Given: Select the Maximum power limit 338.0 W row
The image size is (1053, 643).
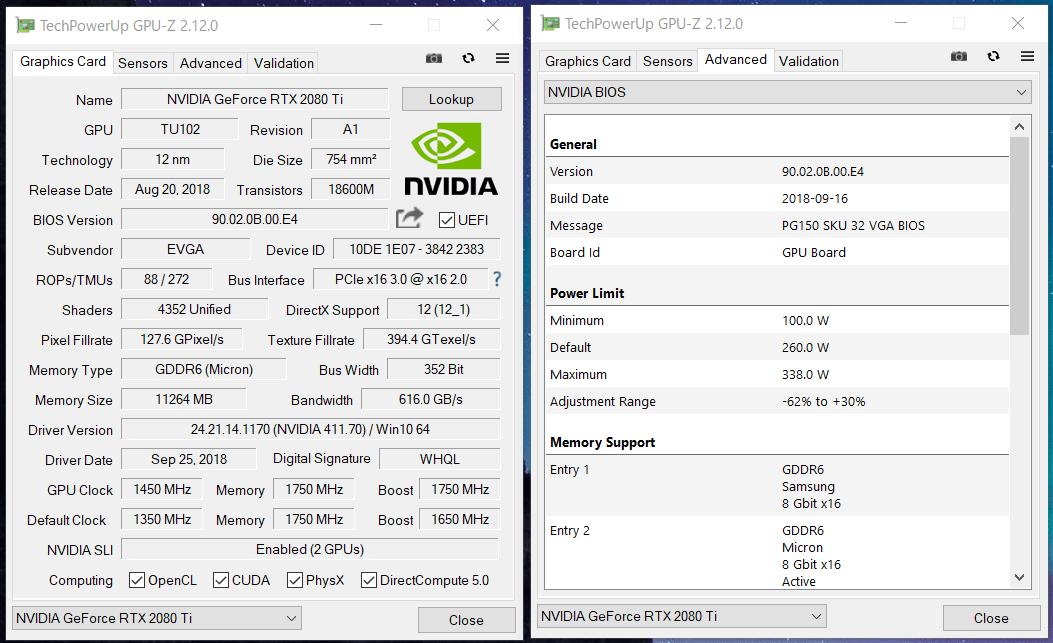Looking at the screenshot, I should pyautogui.click(x=777, y=374).
